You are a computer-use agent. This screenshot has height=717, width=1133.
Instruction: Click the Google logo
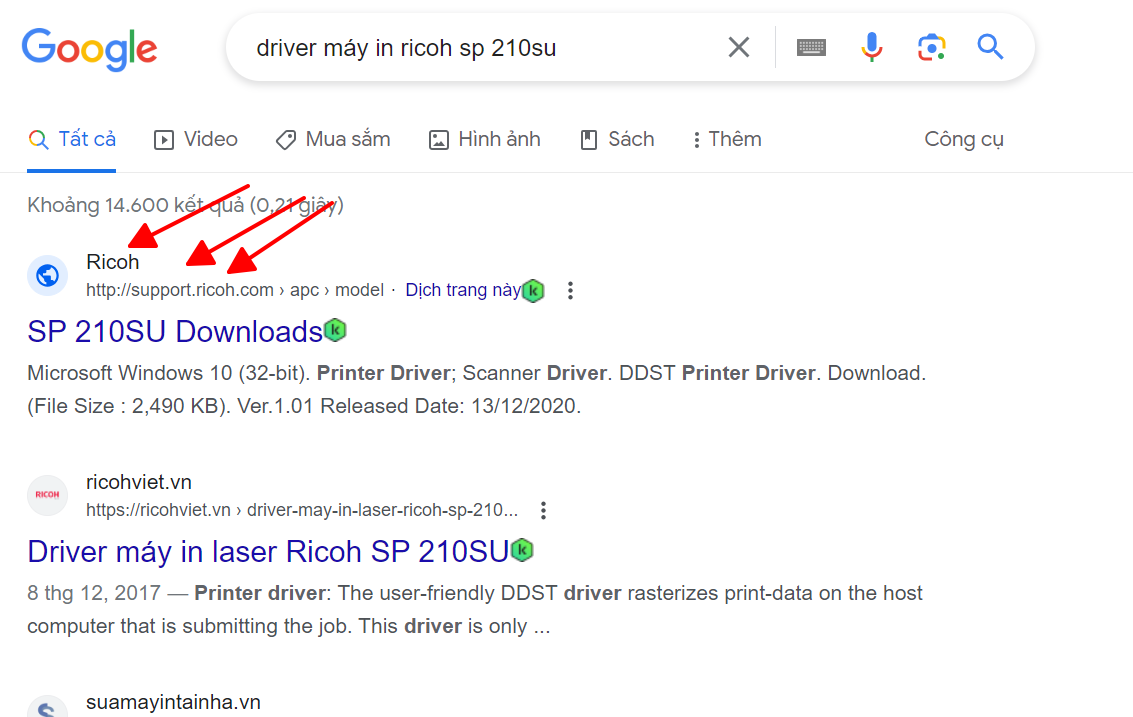pyautogui.click(x=90, y=49)
